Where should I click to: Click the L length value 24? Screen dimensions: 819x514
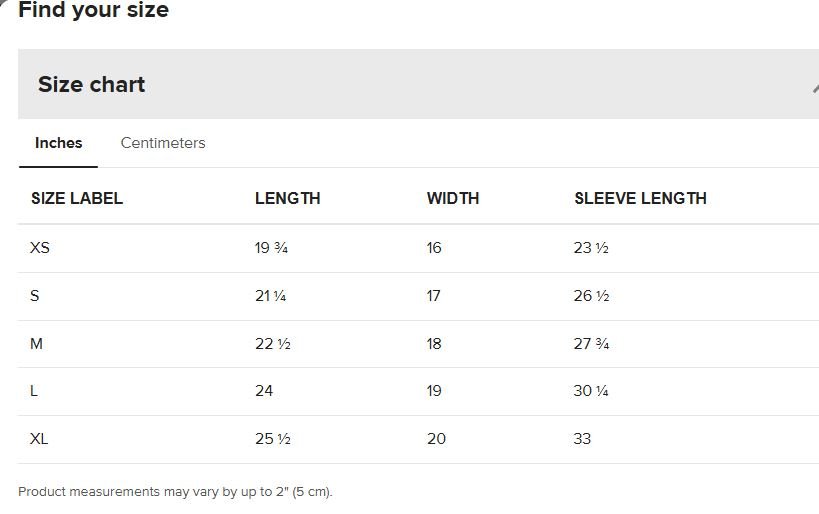pyautogui.click(x=264, y=391)
